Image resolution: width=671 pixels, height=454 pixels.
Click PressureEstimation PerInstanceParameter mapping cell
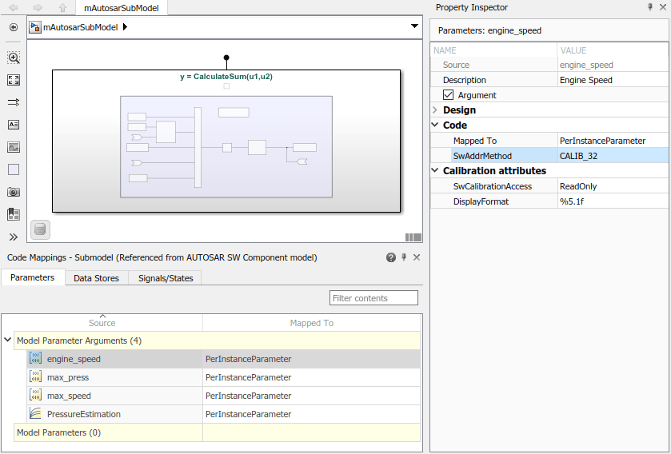[312, 414]
